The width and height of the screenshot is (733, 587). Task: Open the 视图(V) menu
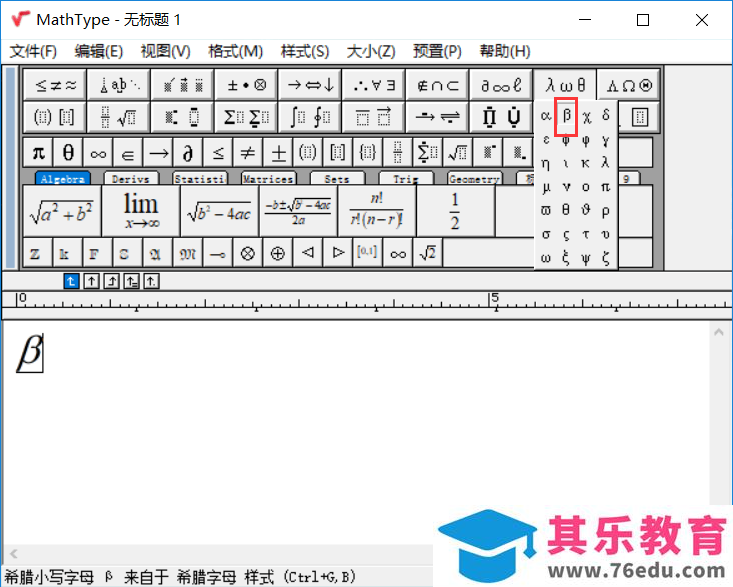(x=165, y=51)
